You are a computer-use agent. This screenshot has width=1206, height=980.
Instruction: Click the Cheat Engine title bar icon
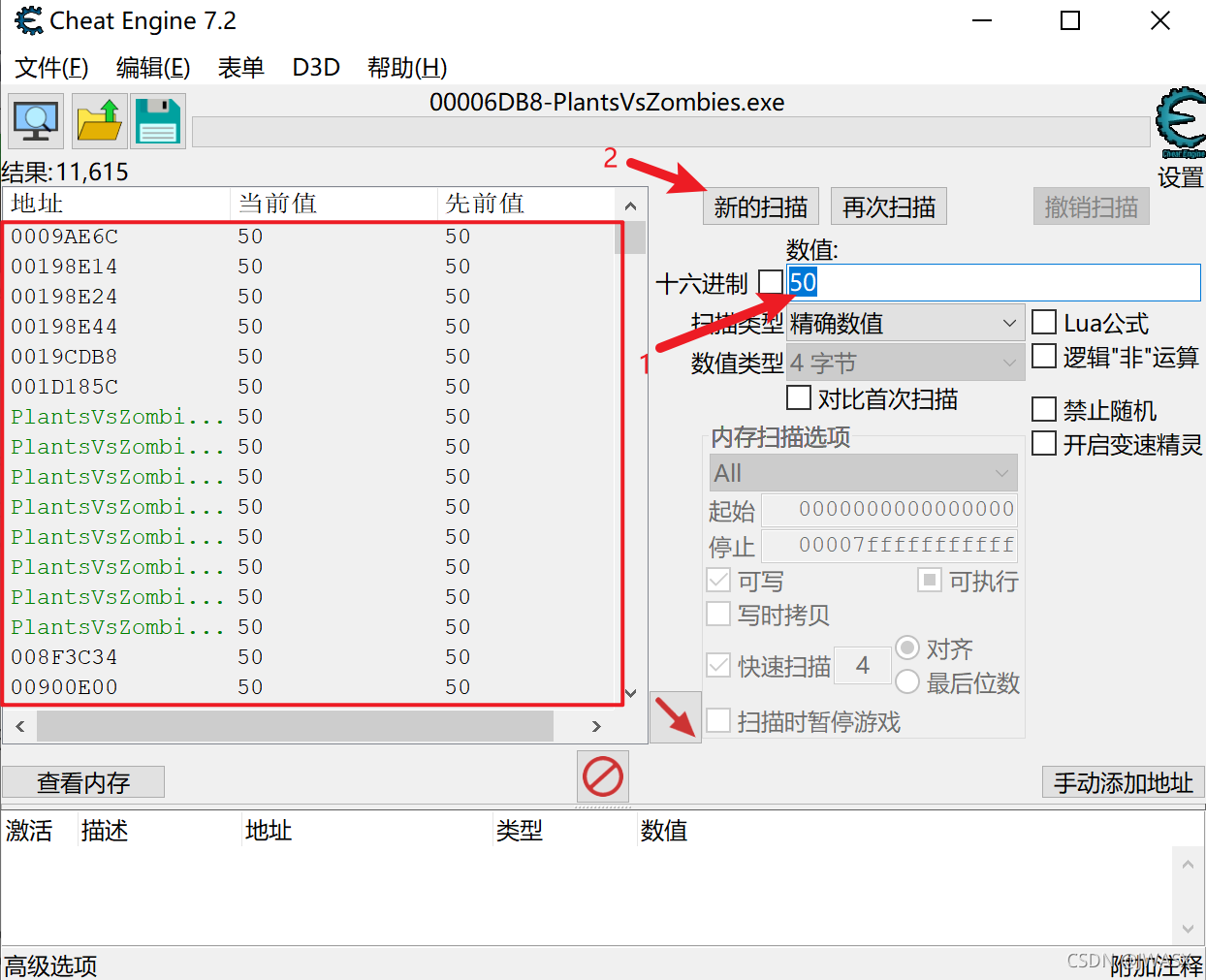(29, 20)
